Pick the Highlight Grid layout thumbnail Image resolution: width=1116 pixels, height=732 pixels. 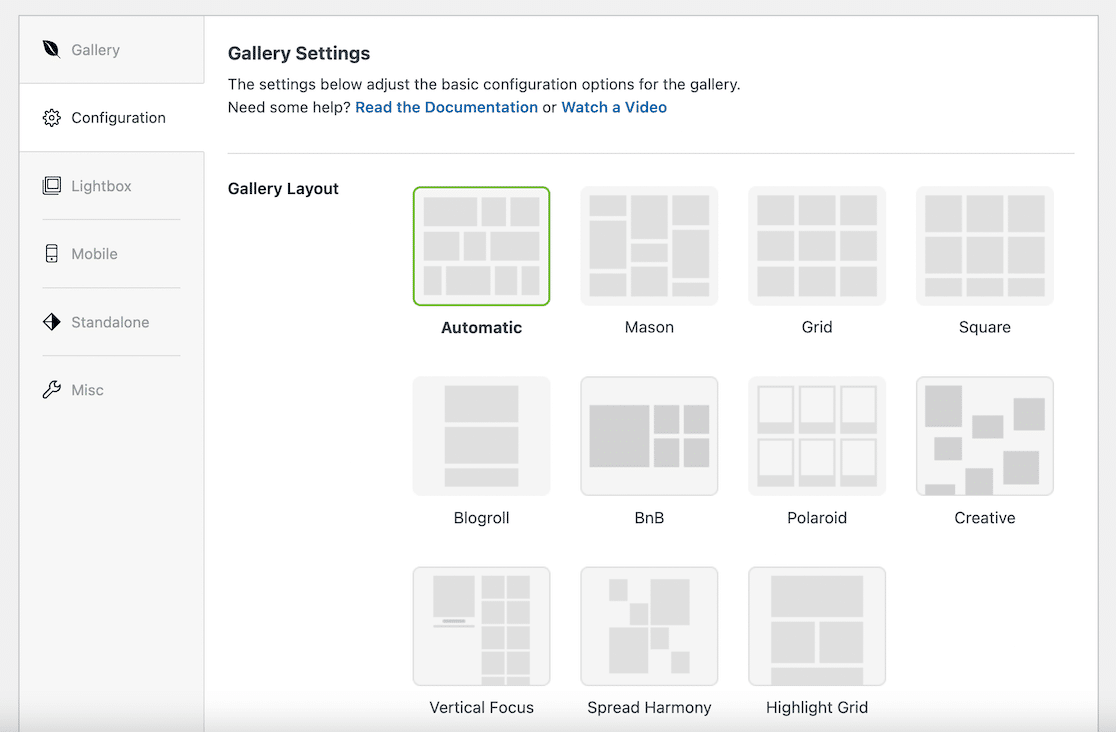point(817,626)
